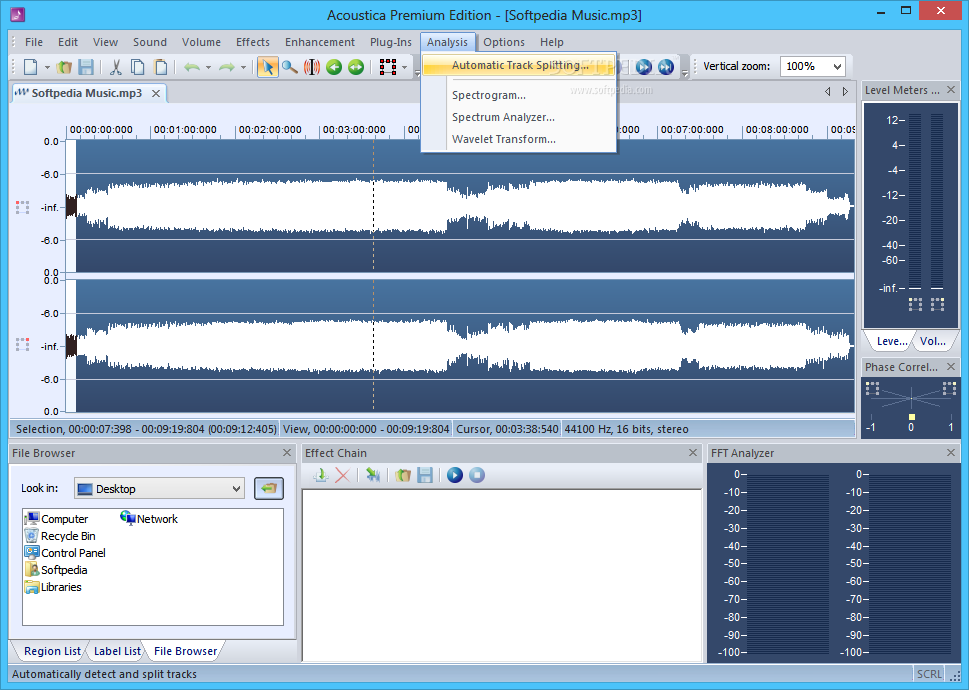Save the file with the main toolbar disk icon
Screen dimensions: 969x690
86,67
